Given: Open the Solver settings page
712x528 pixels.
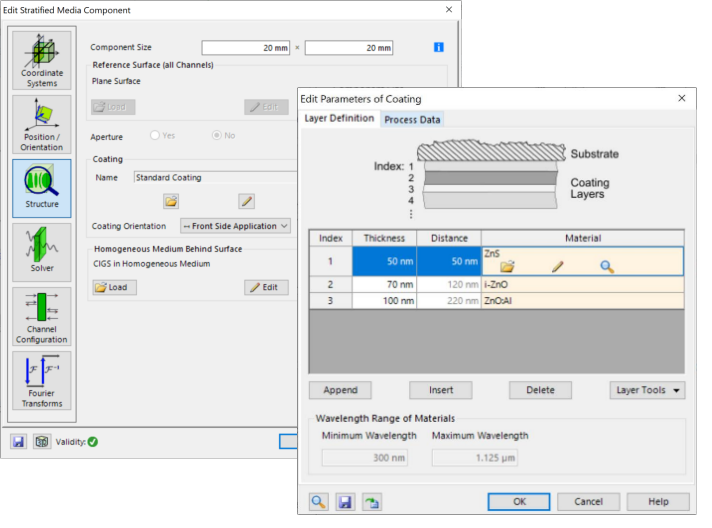Looking at the screenshot, I should click(x=42, y=252).
